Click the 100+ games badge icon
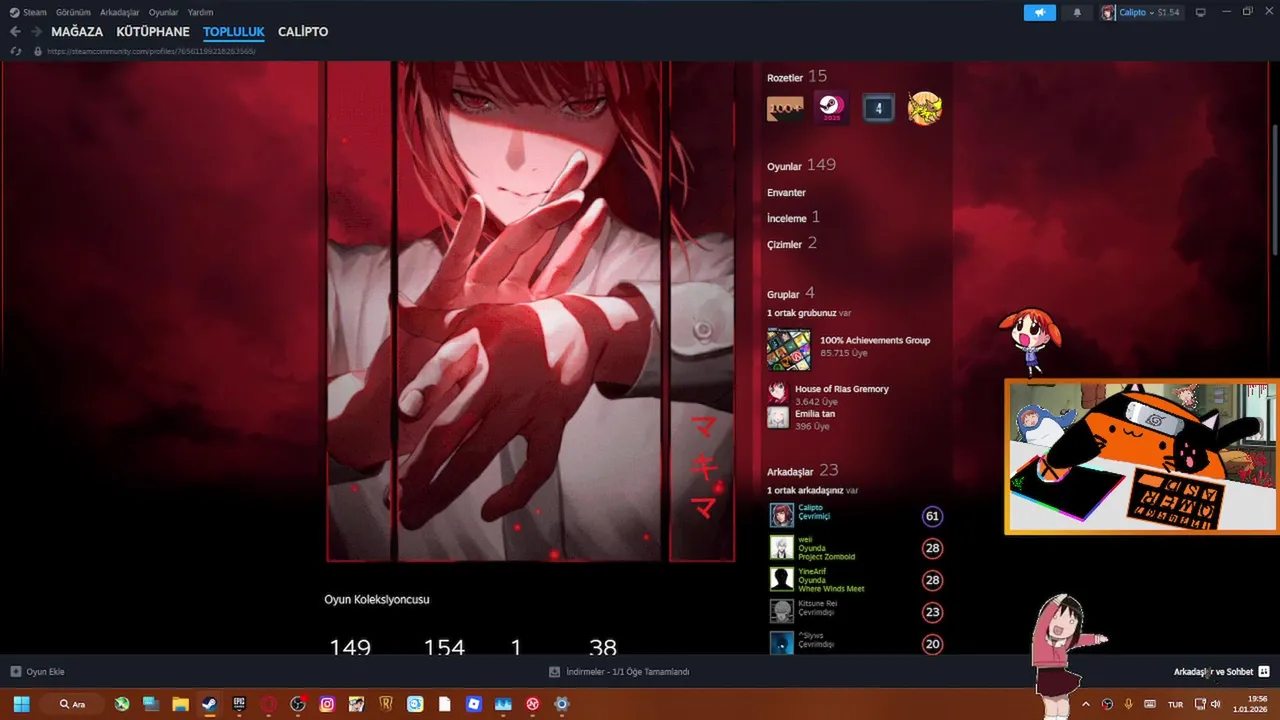1280x720 pixels. [785, 108]
